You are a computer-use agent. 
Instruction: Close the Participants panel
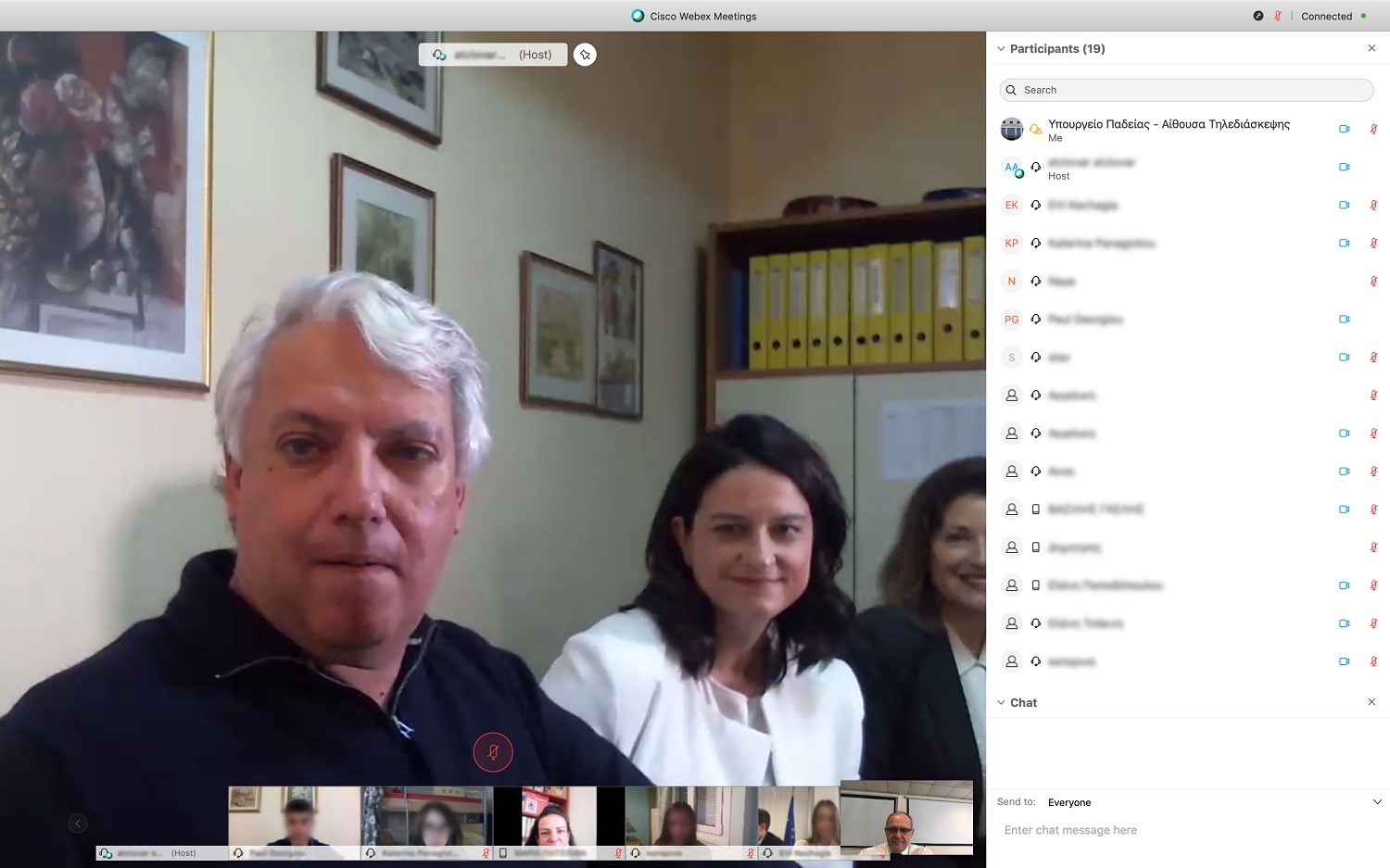click(x=1371, y=48)
